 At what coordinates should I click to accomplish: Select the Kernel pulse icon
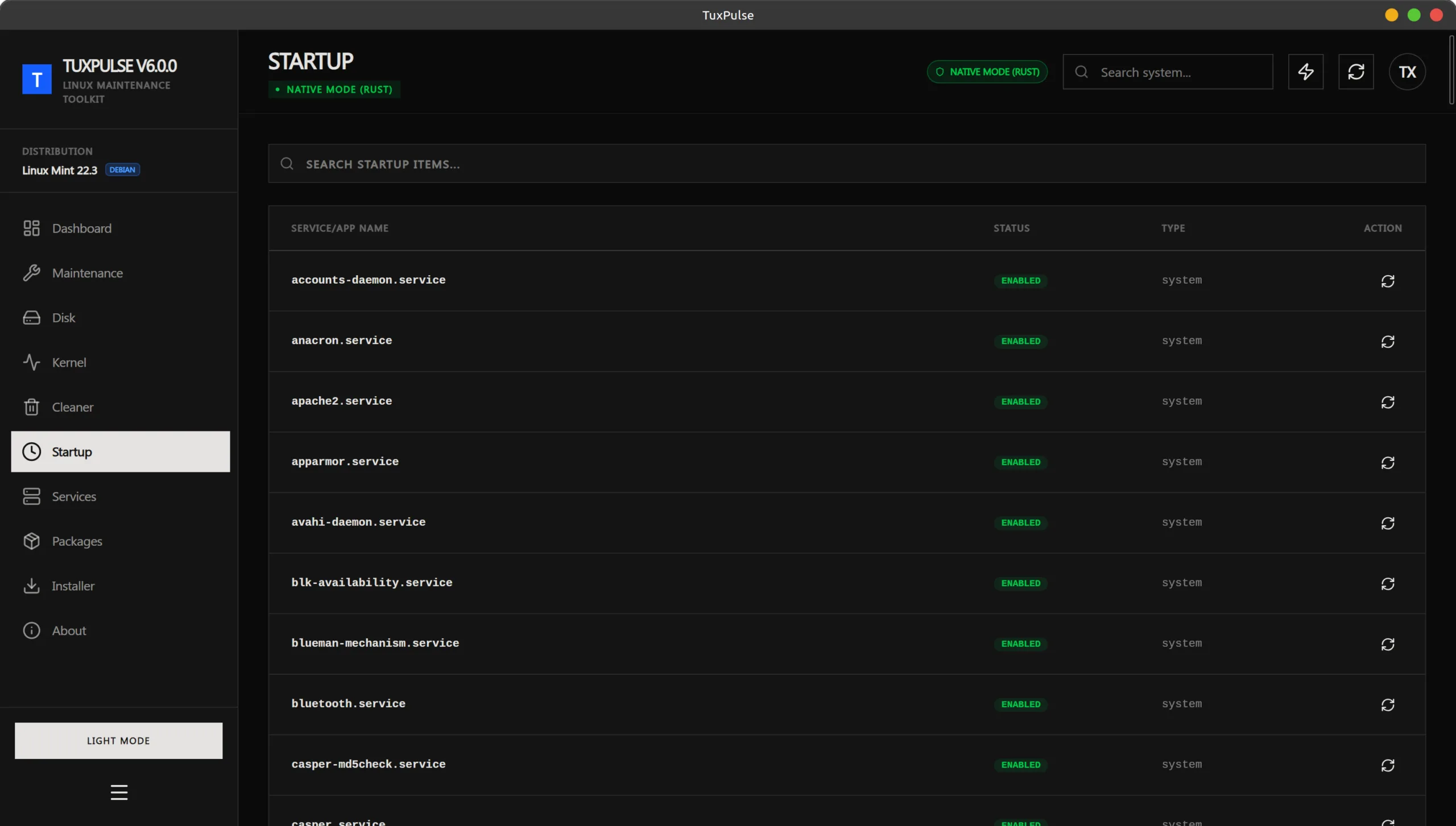click(x=32, y=362)
